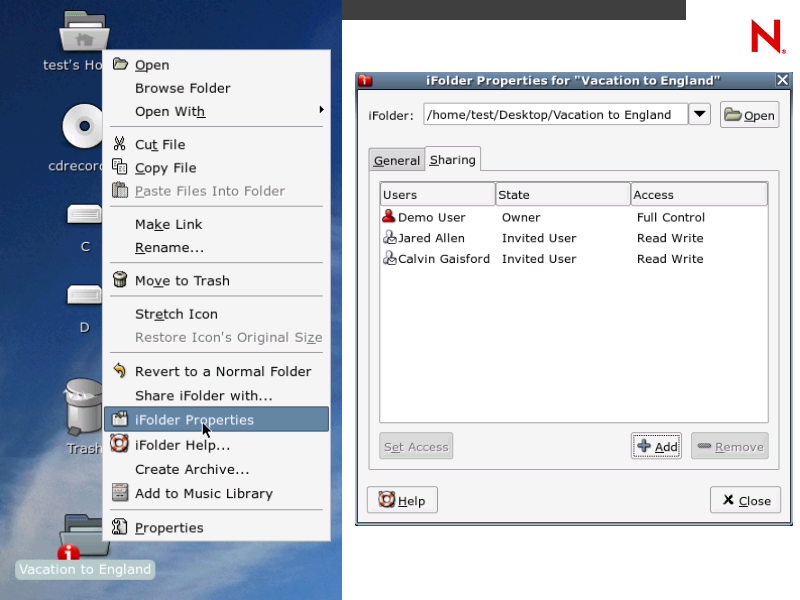
Task: Click the Calvin Gaisford user icon
Action: pos(389,258)
